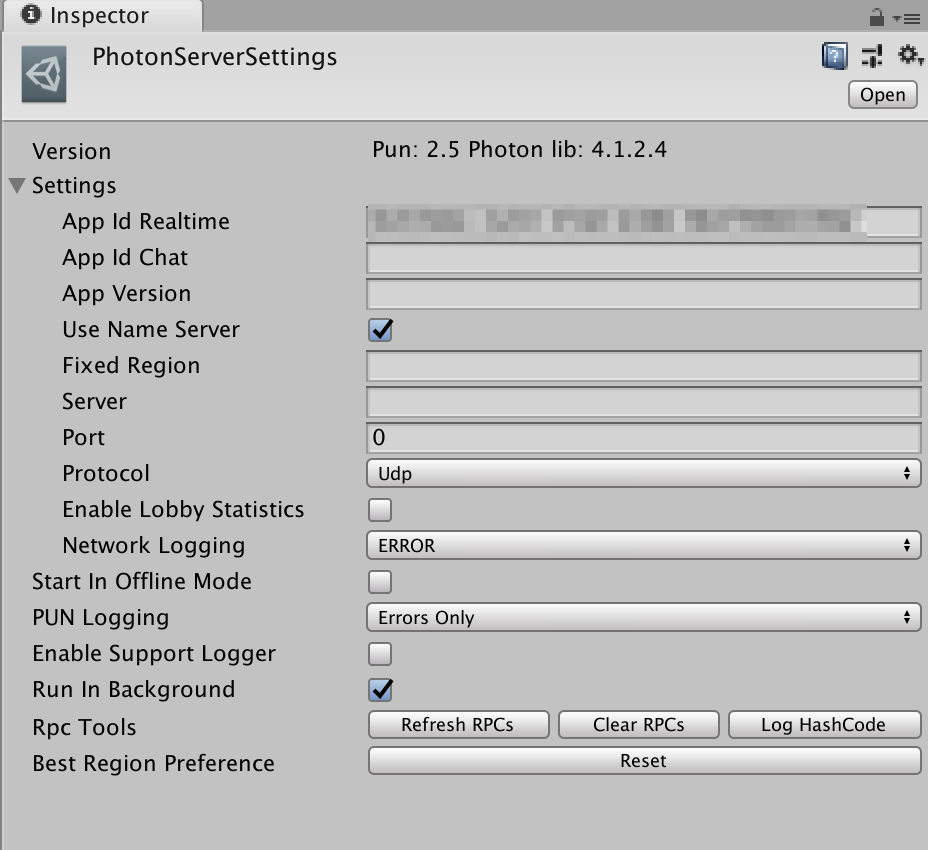
Task: Switch to the Inspector tab
Action: click(102, 15)
